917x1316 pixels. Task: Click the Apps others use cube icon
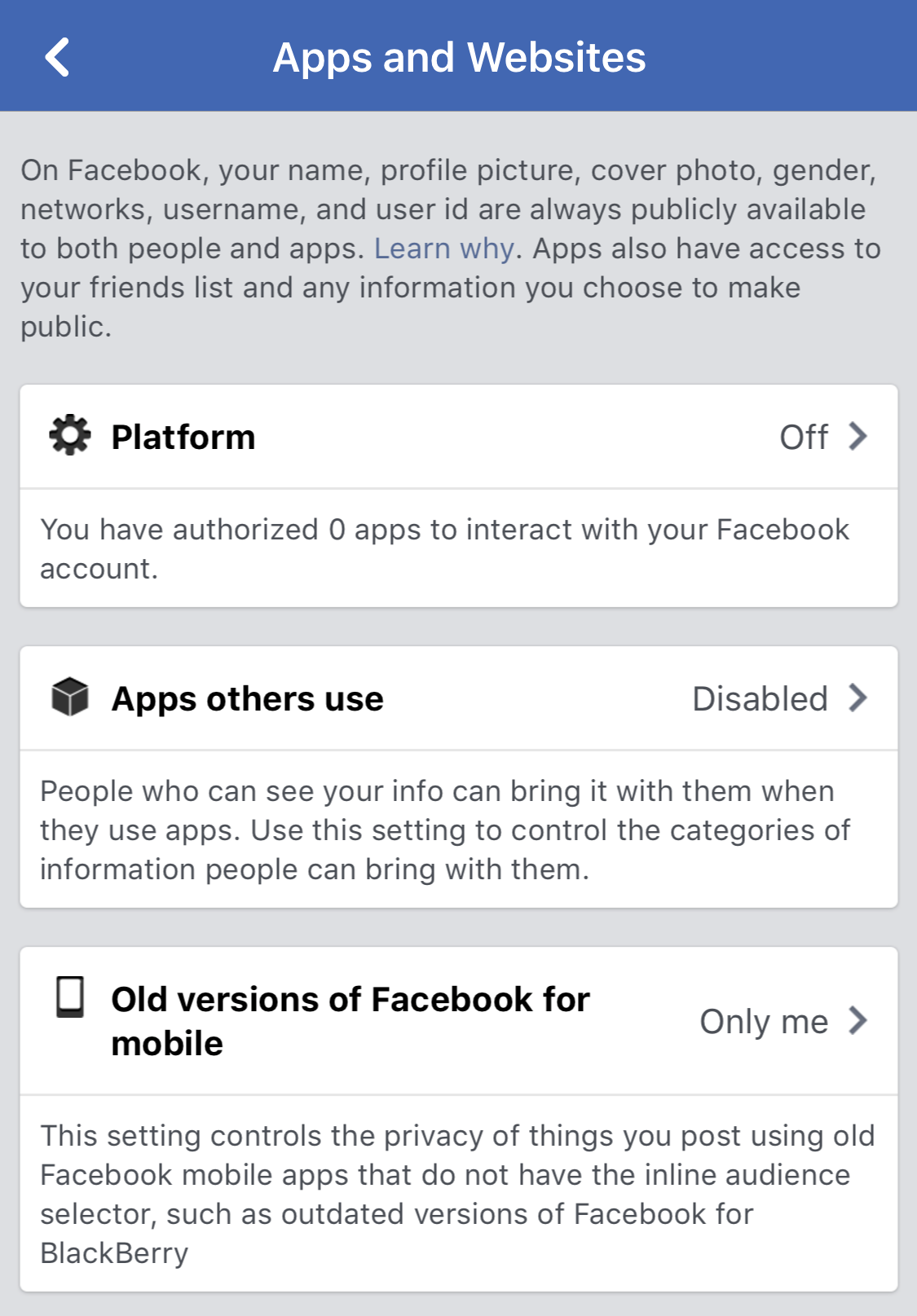pyautogui.click(x=70, y=697)
